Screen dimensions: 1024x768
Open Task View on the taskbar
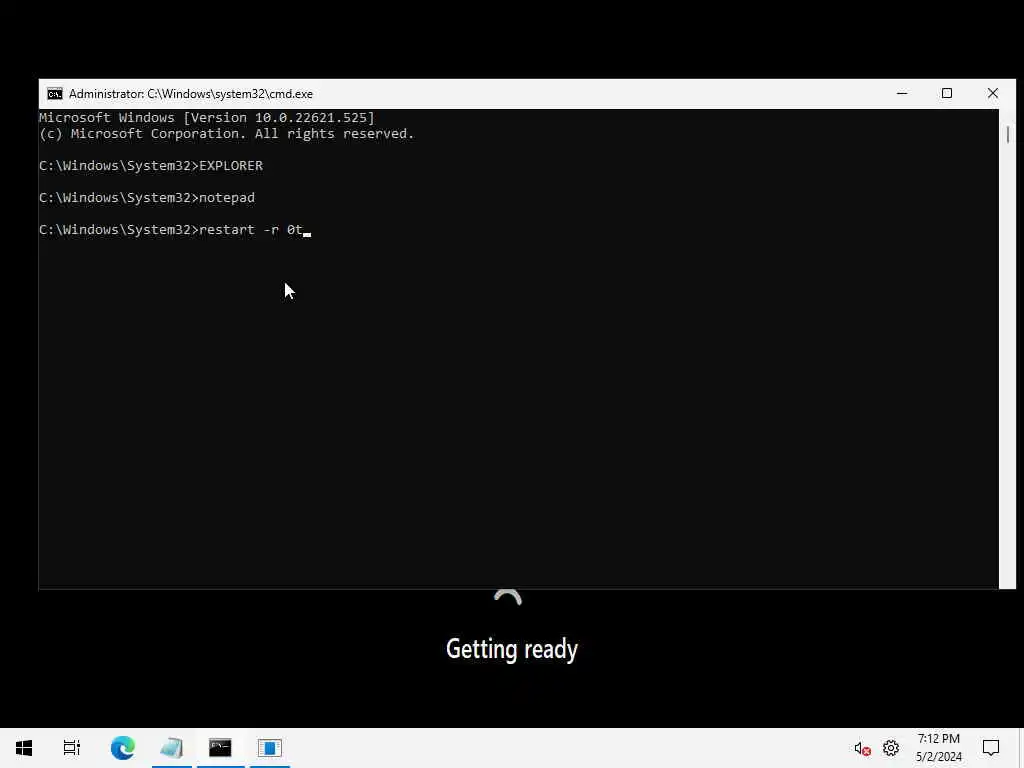click(72, 748)
